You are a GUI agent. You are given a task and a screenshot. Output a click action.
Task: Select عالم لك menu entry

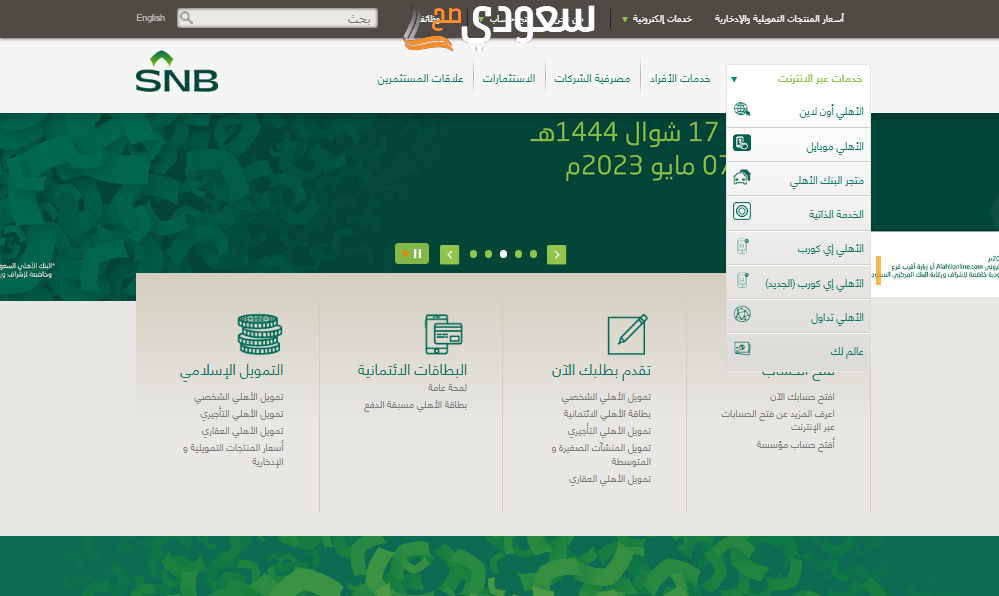(798, 351)
